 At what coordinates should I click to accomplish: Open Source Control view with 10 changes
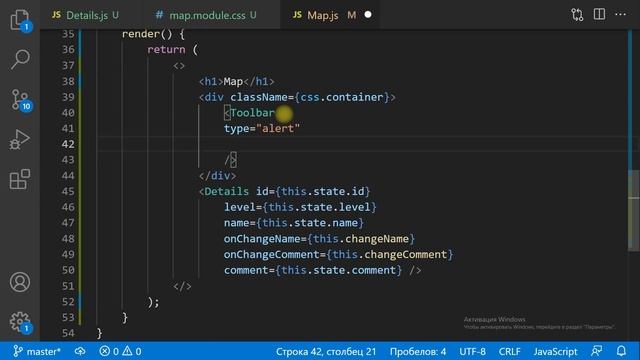coord(20,100)
